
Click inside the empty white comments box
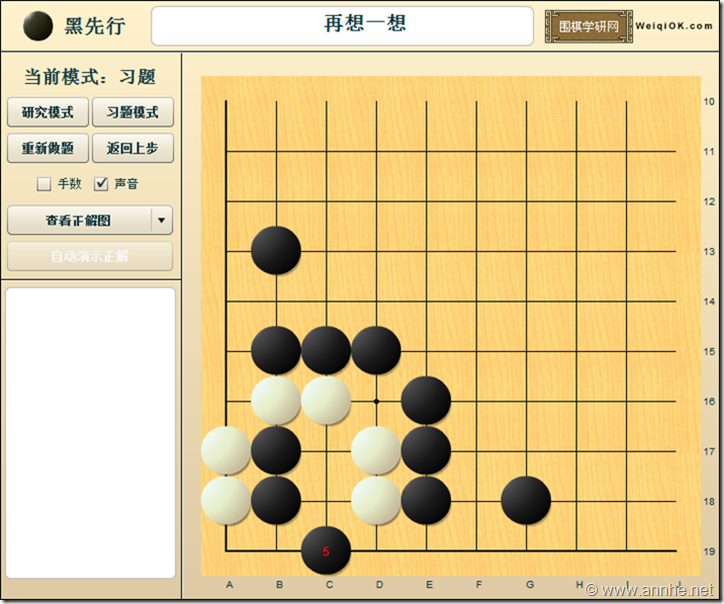click(x=91, y=432)
